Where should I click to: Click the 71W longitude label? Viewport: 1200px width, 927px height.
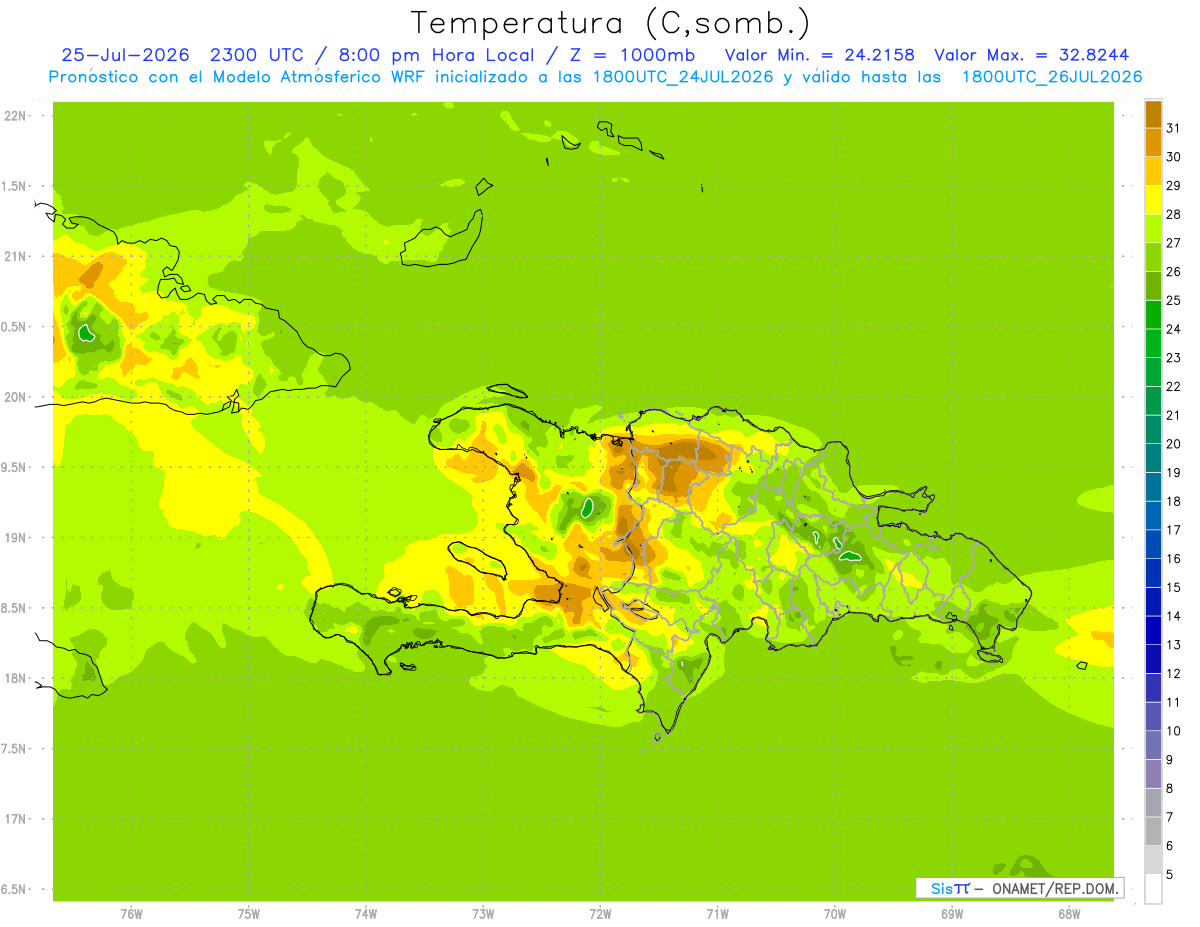pos(717,914)
